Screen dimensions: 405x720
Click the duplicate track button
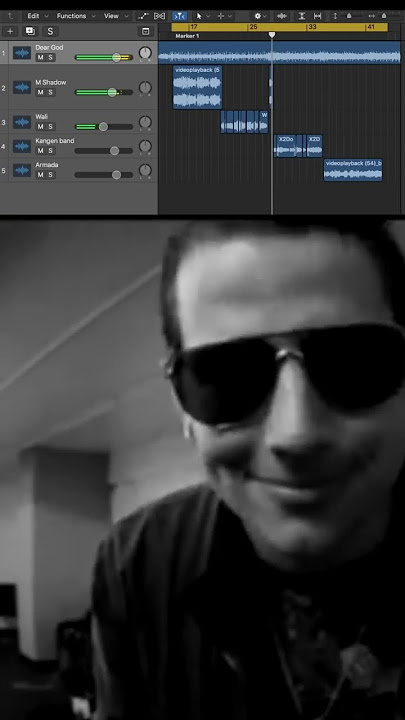[x=30, y=31]
